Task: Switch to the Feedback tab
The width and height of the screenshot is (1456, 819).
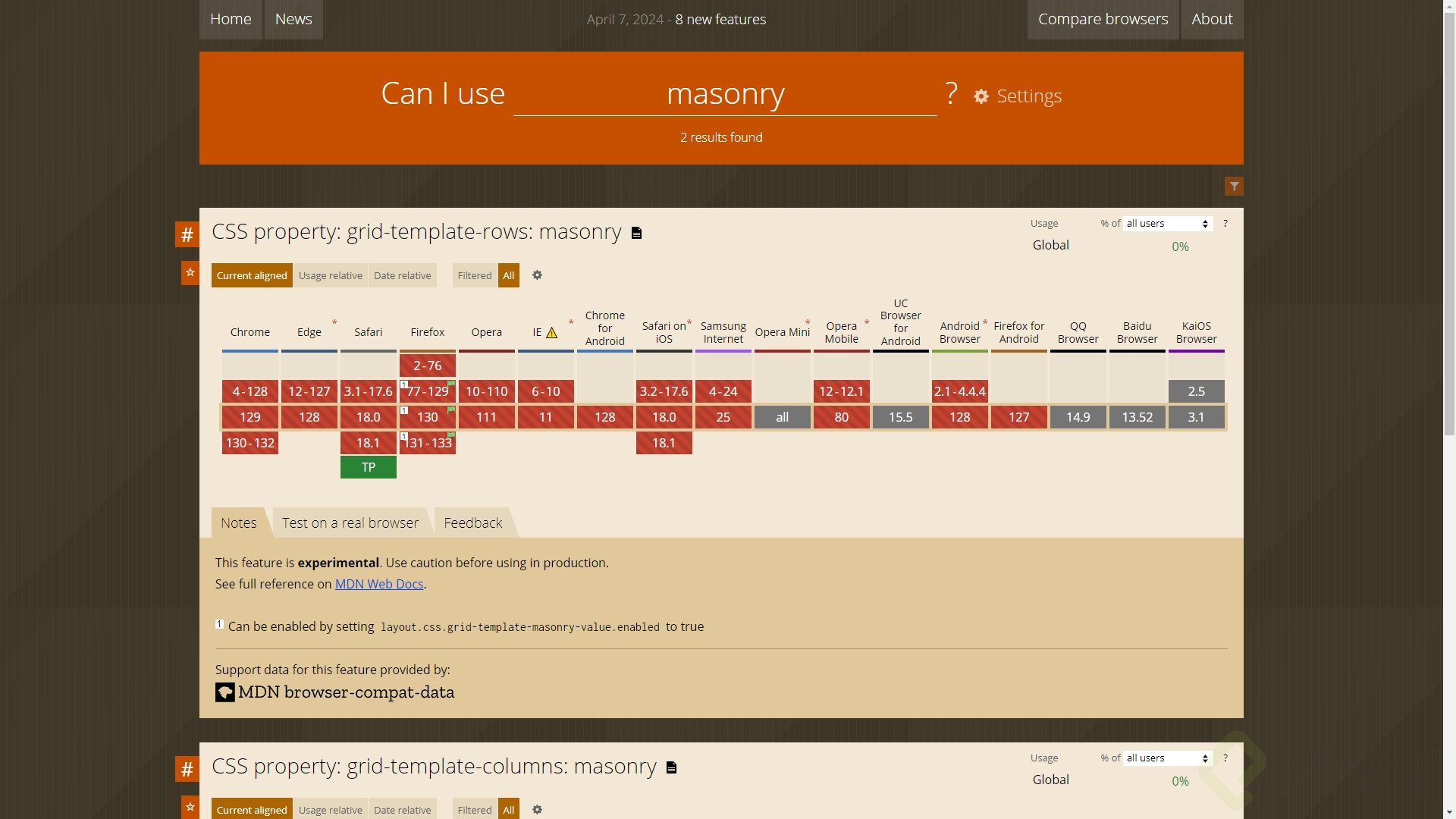Action: 472,523
